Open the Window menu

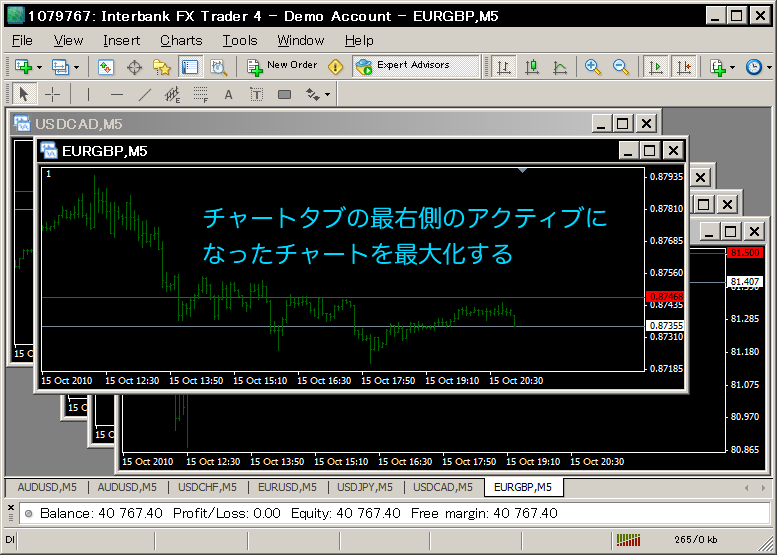point(301,41)
